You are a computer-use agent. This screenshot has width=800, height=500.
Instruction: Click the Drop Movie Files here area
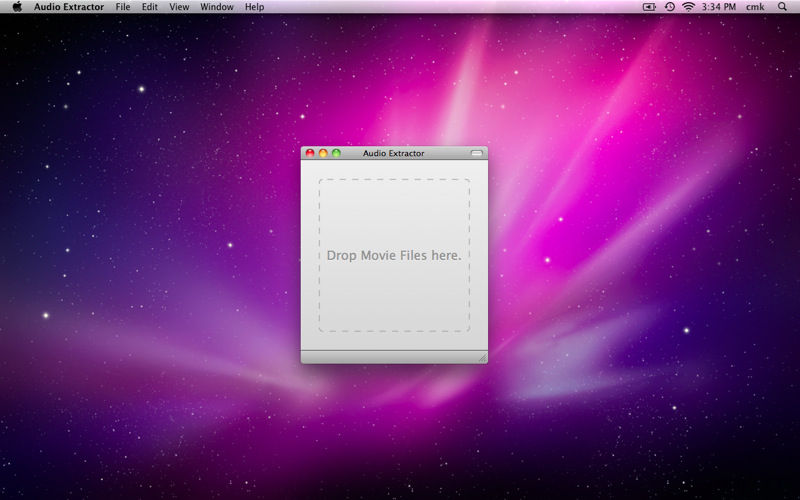394,255
